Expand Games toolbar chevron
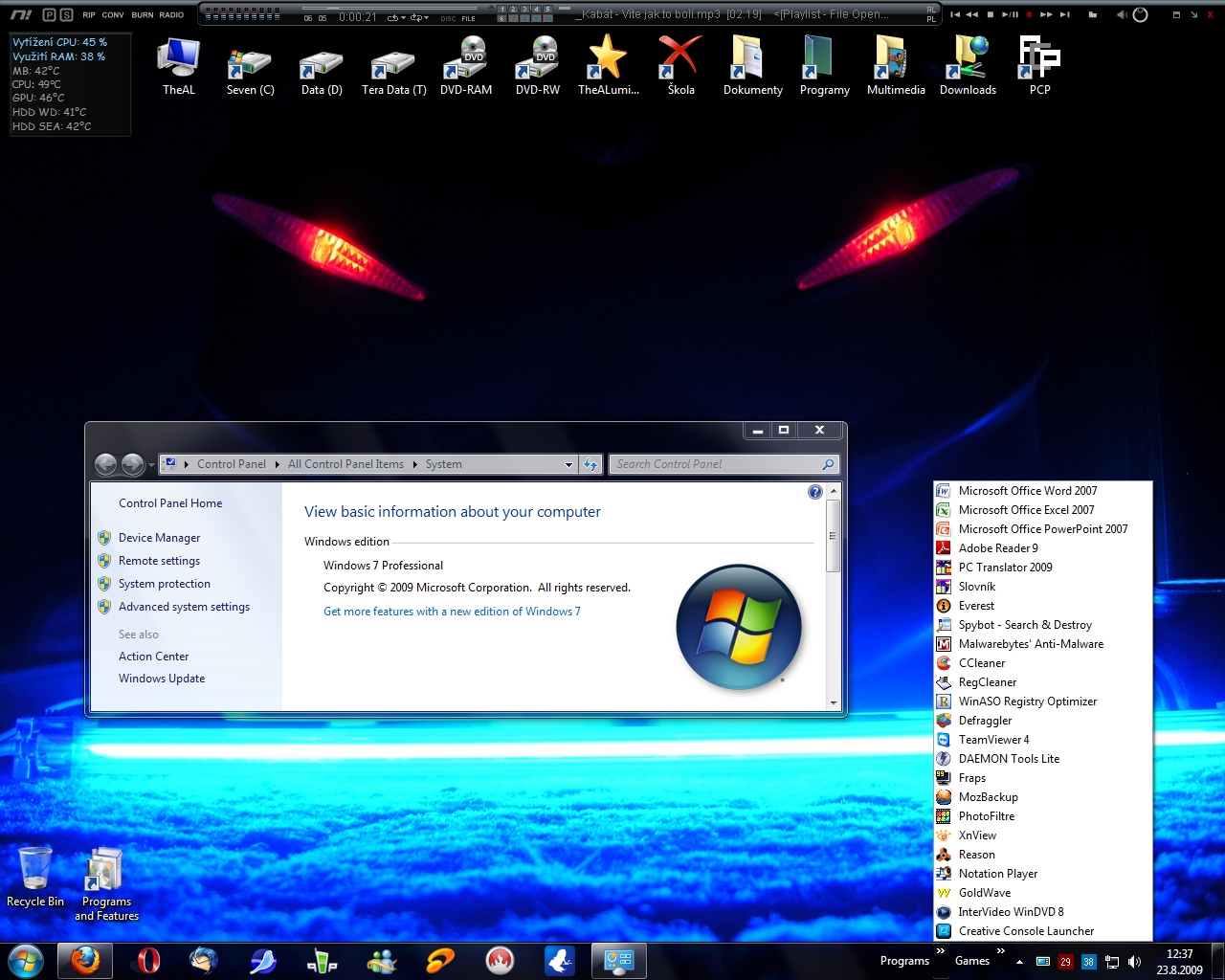The height and width of the screenshot is (980, 1225). (1000, 950)
